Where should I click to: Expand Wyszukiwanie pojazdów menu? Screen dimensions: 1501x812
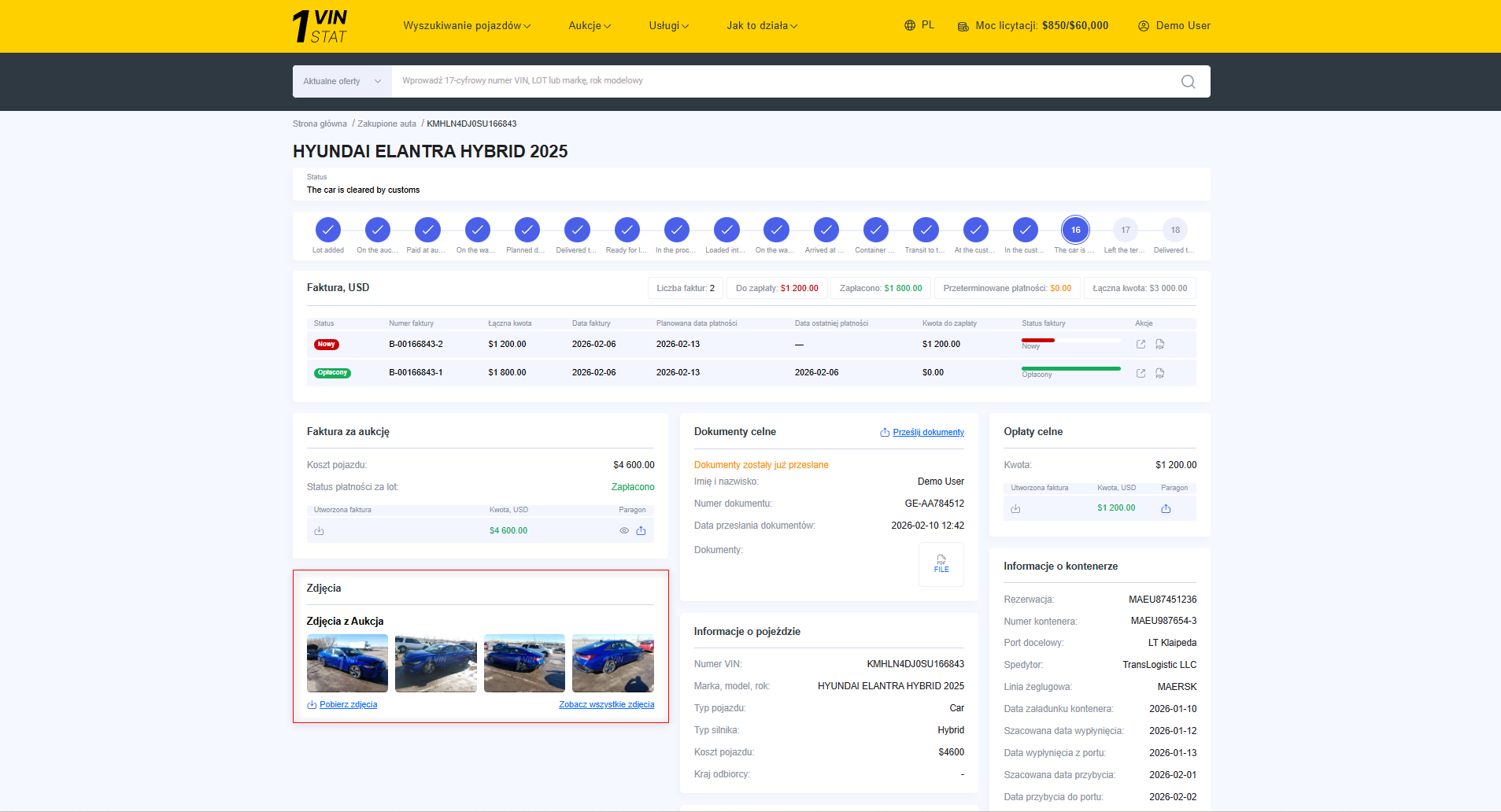coord(467,26)
